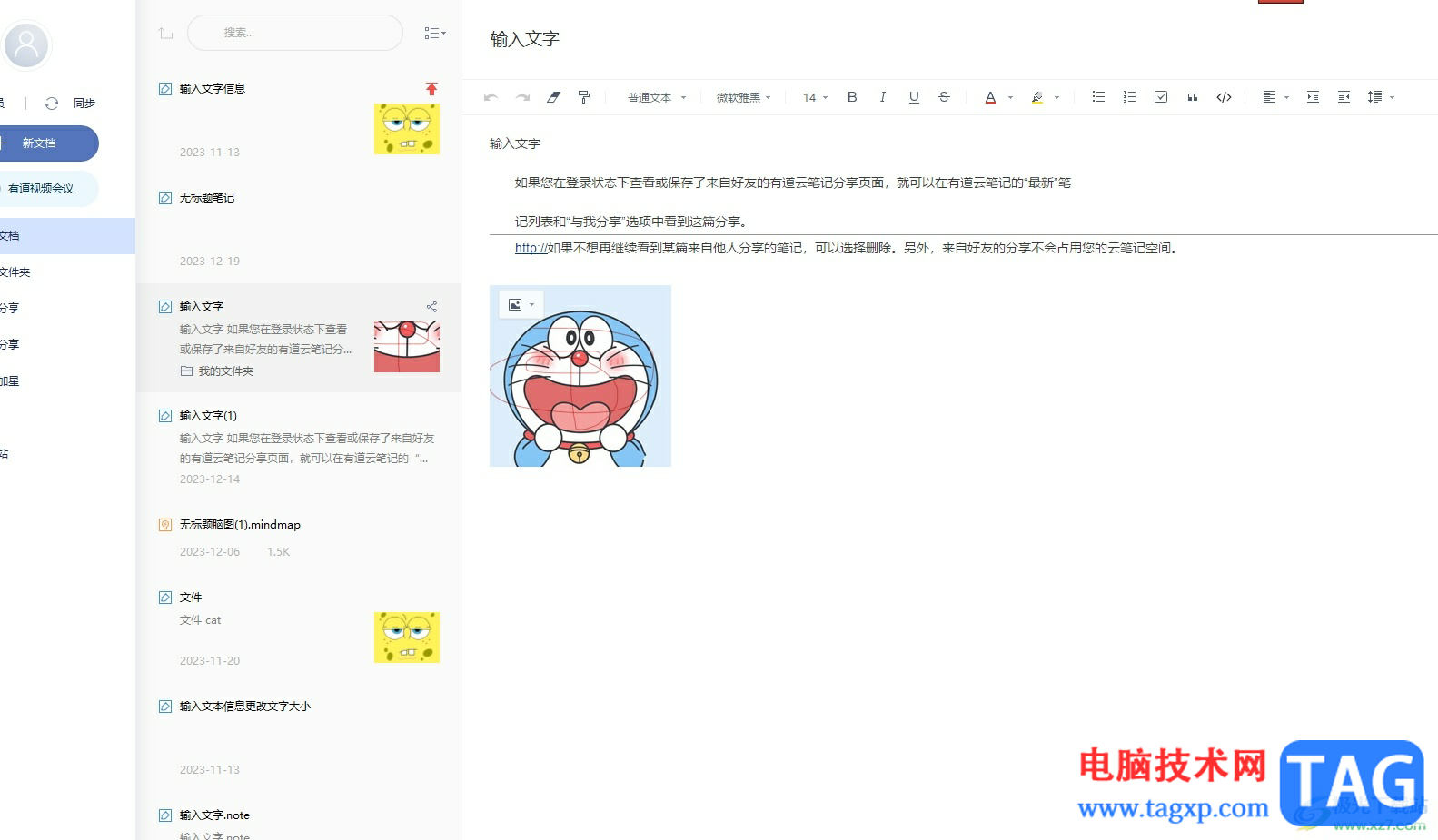Click the note title 输入文字 field
Viewport: 1438px width, 840px height.
(525, 39)
